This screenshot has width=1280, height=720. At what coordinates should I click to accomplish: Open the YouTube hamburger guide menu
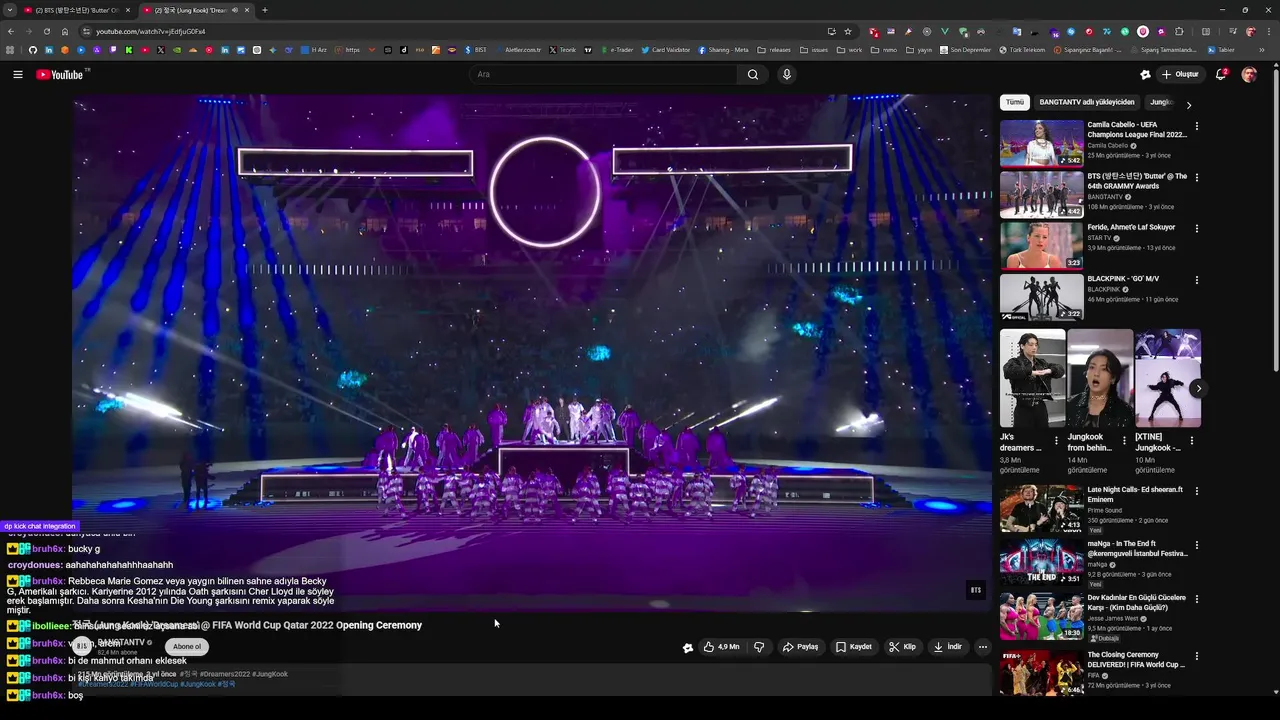[x=18, y=75]
